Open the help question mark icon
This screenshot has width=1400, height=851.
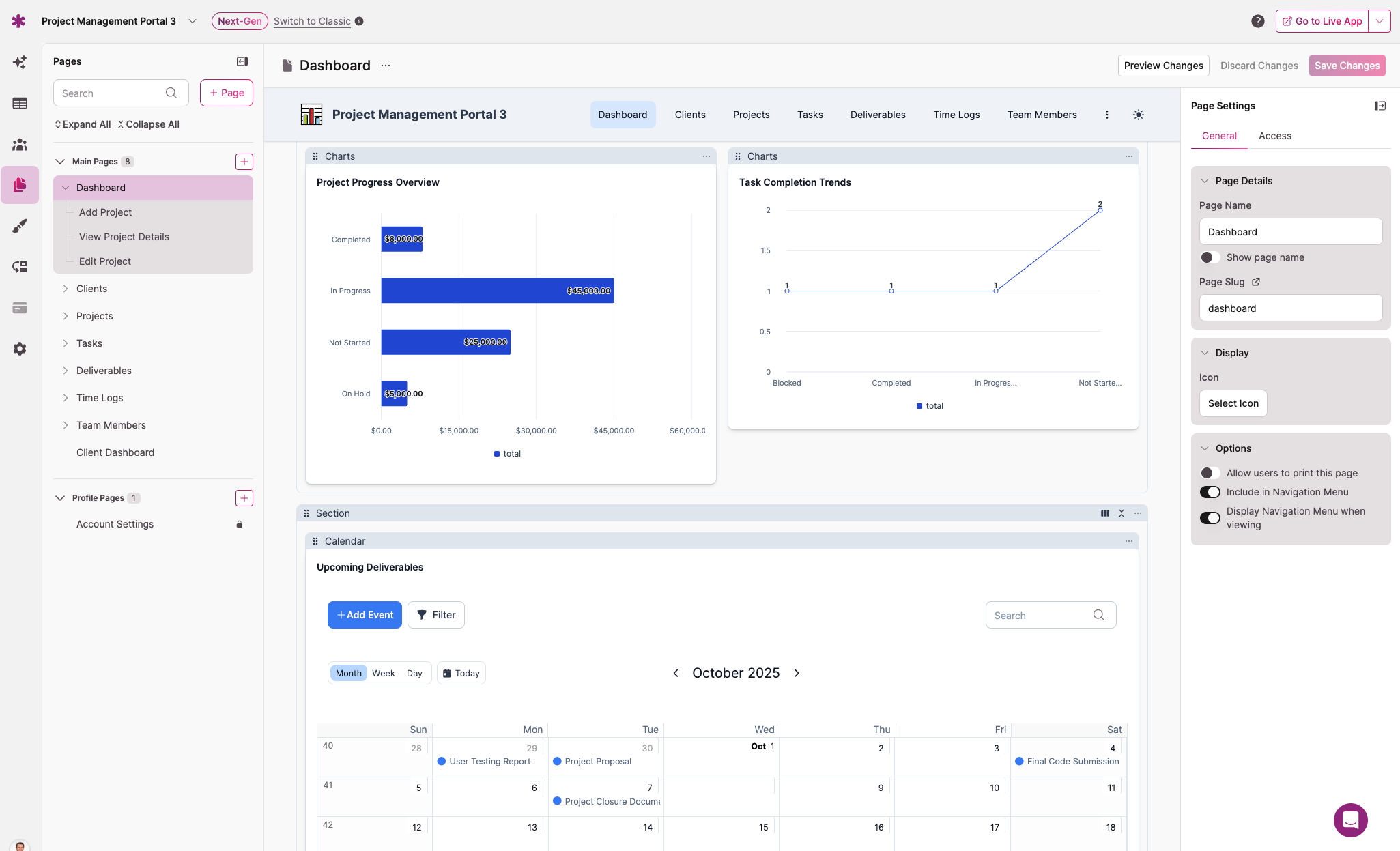1258,21
